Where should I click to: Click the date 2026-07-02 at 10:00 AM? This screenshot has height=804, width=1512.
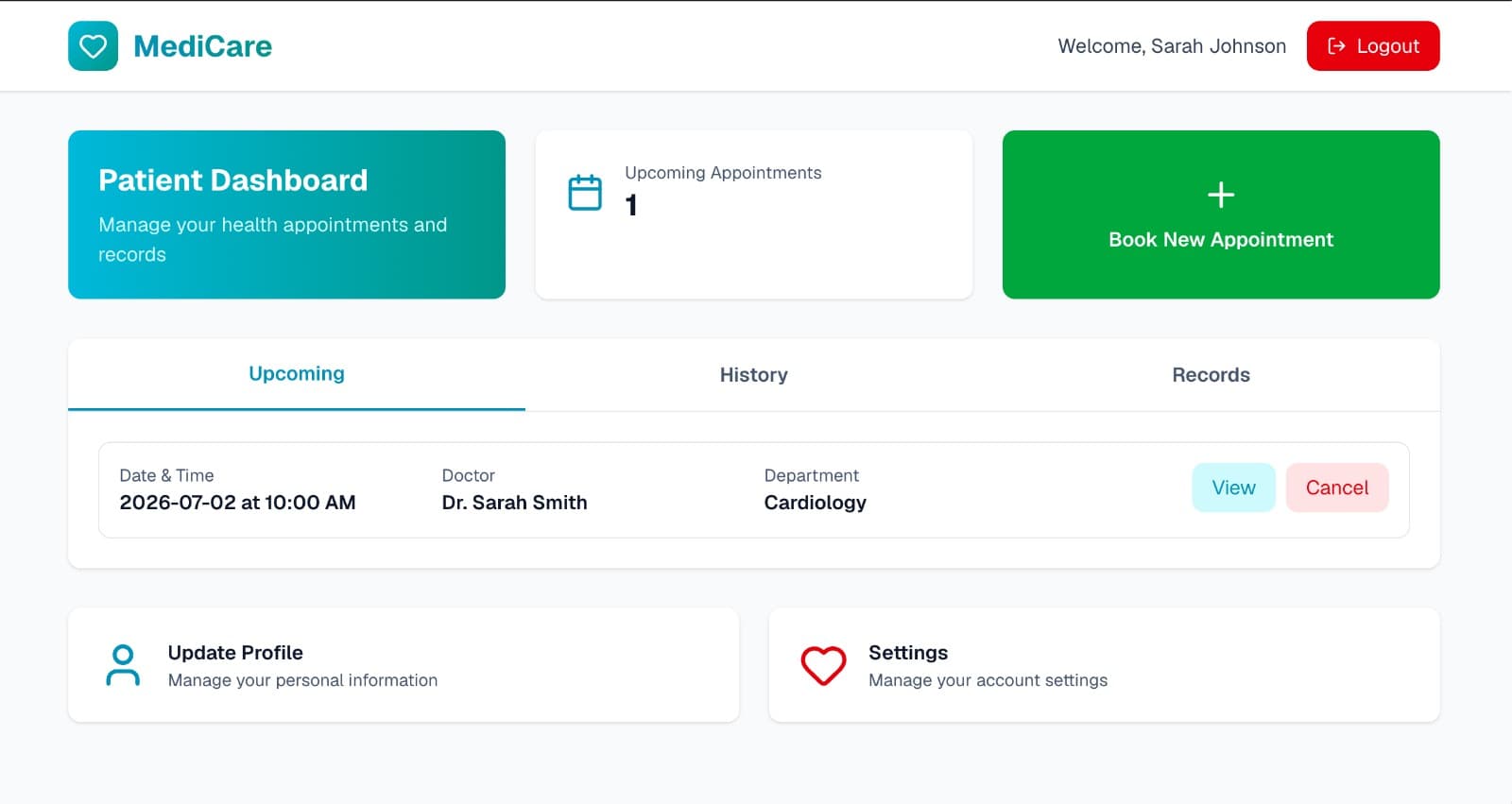[x=237, y=503]
